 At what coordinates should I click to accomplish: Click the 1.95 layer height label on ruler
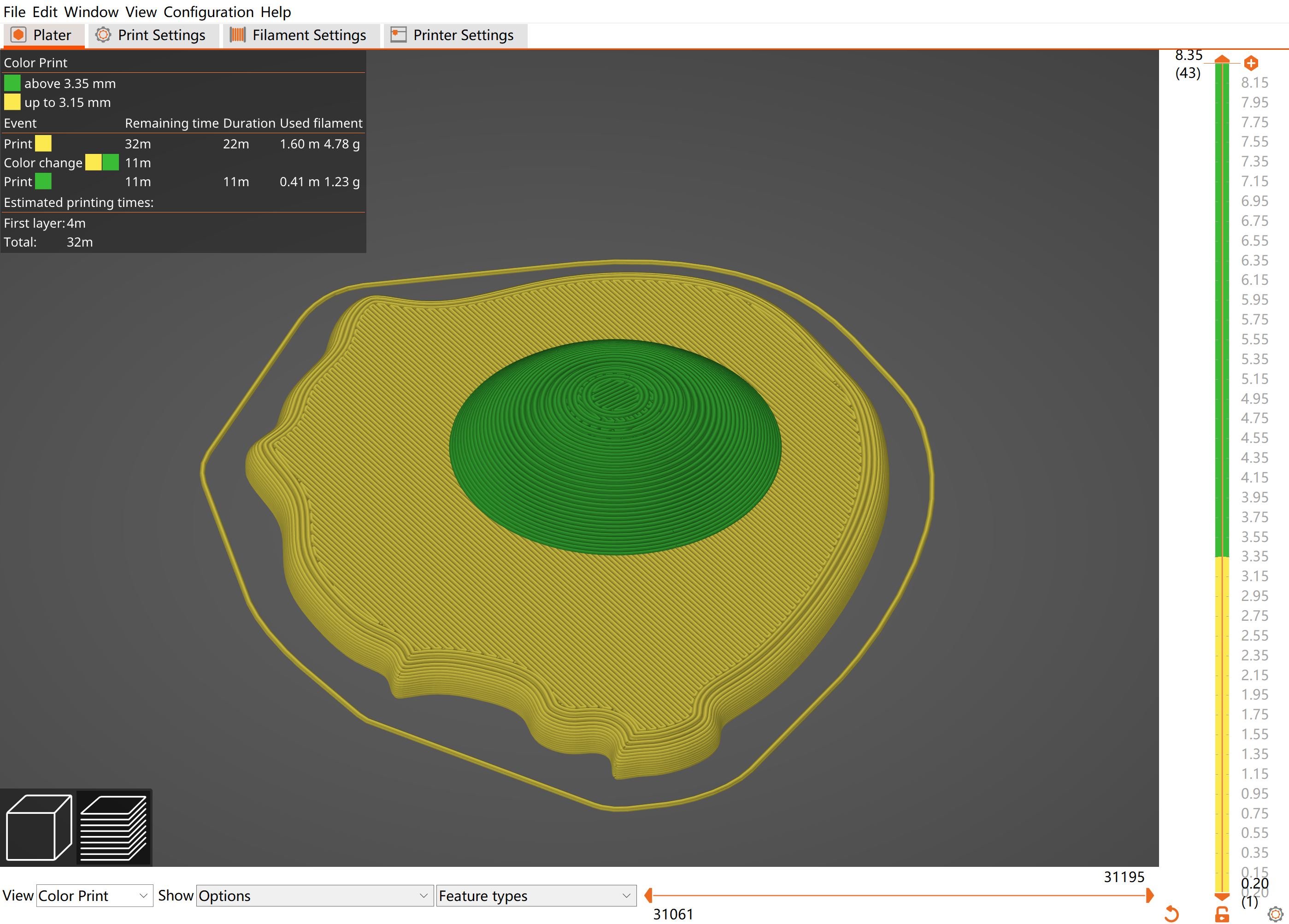(1254, 694)
